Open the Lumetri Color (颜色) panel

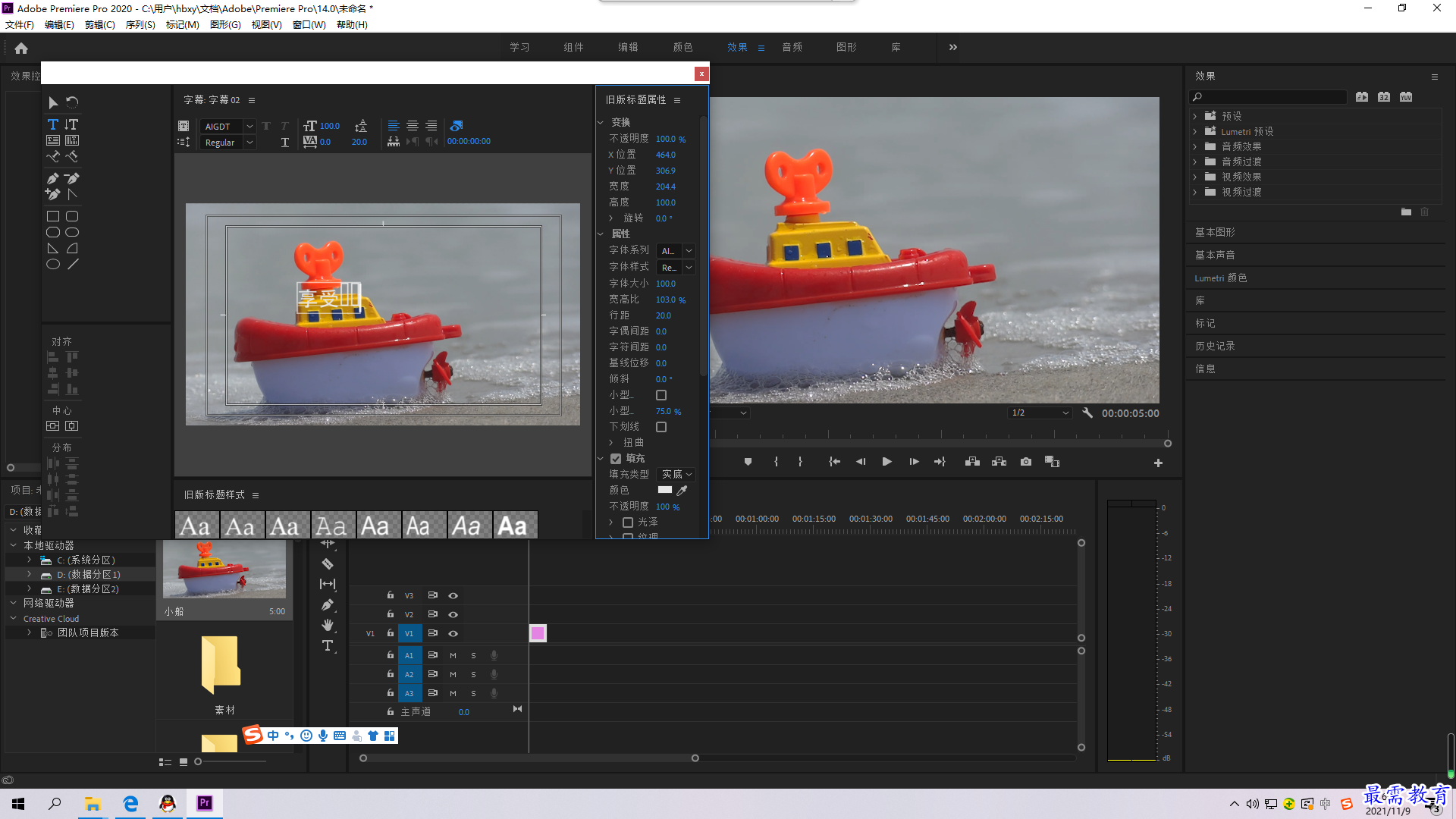(x=1221, y=278)
